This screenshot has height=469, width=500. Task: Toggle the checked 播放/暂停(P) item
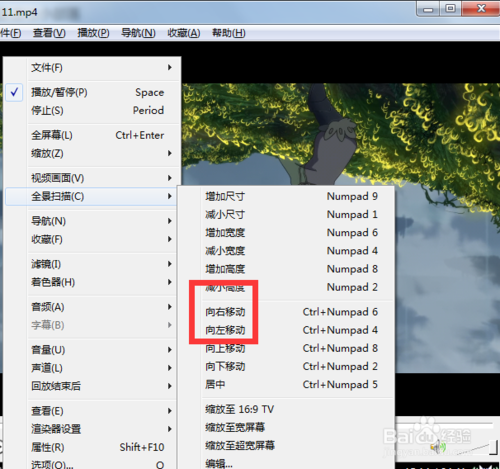[x=92, y=92]
